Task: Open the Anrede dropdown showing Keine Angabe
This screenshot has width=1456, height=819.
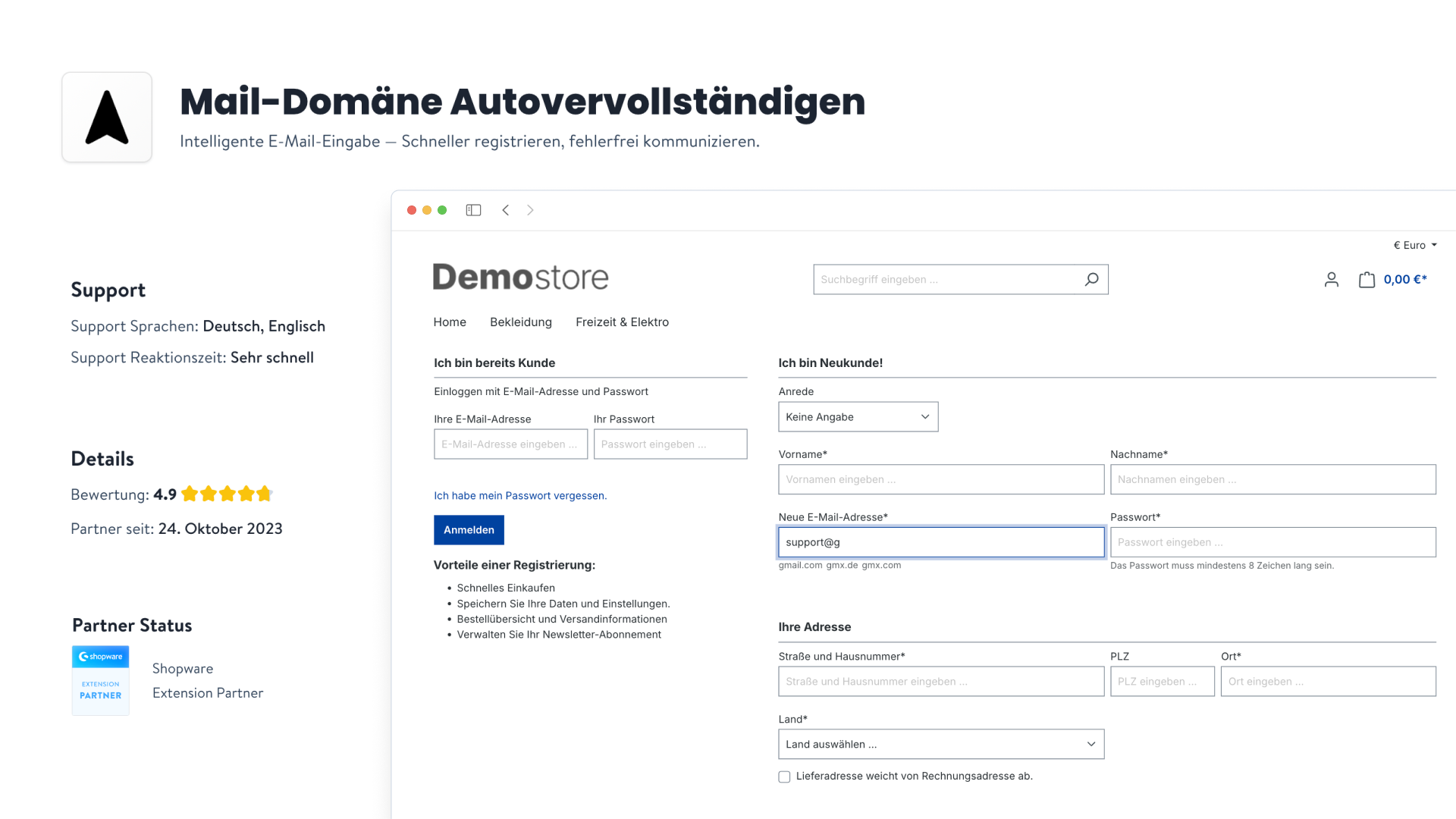Action: coord(858,416)
